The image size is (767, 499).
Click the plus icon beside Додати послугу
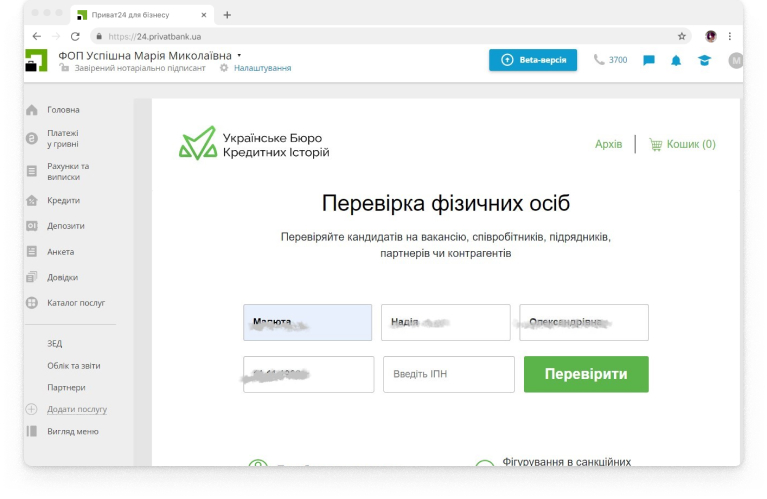[x=31, y=409]
